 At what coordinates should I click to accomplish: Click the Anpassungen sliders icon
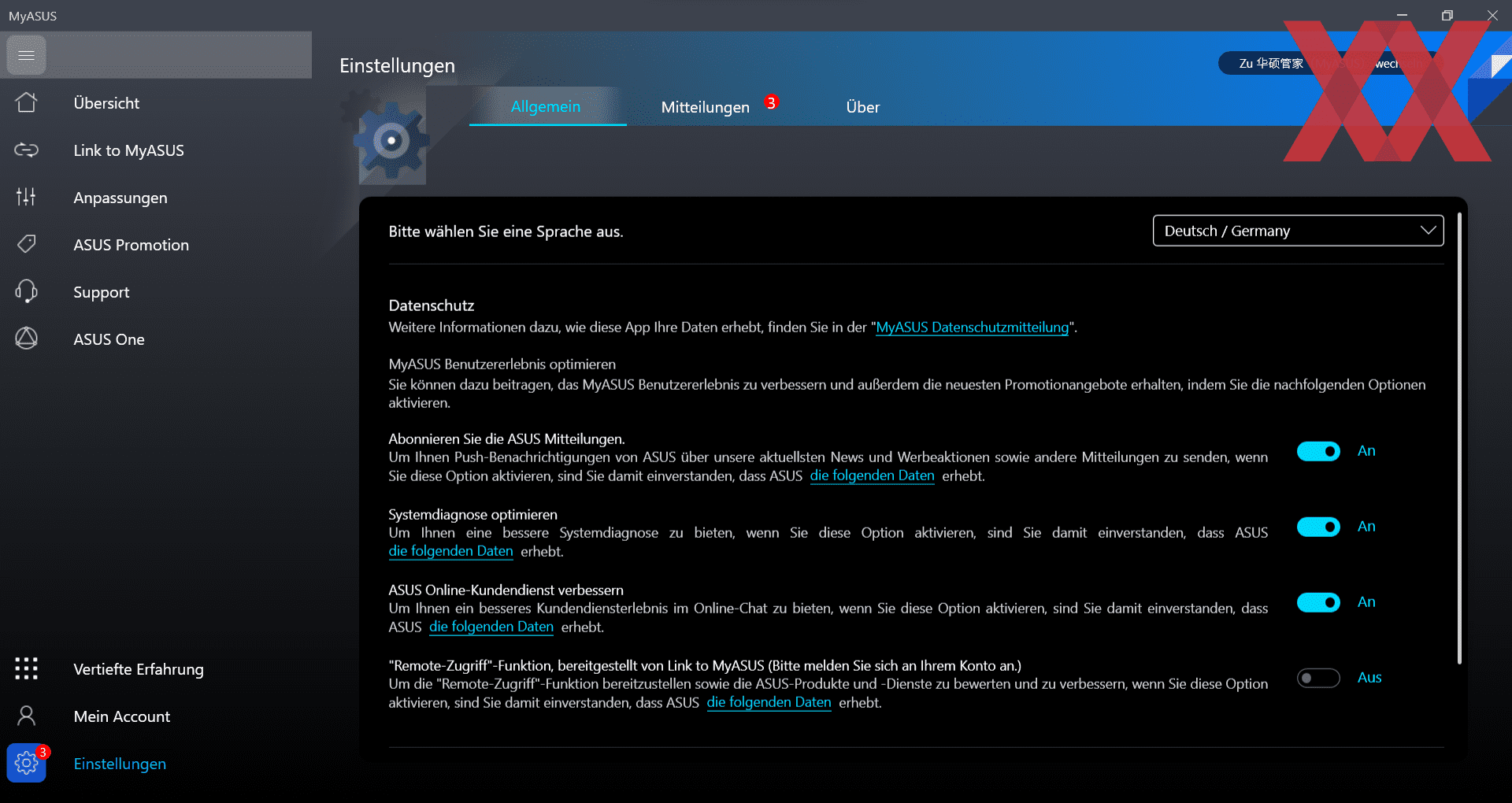26,197
